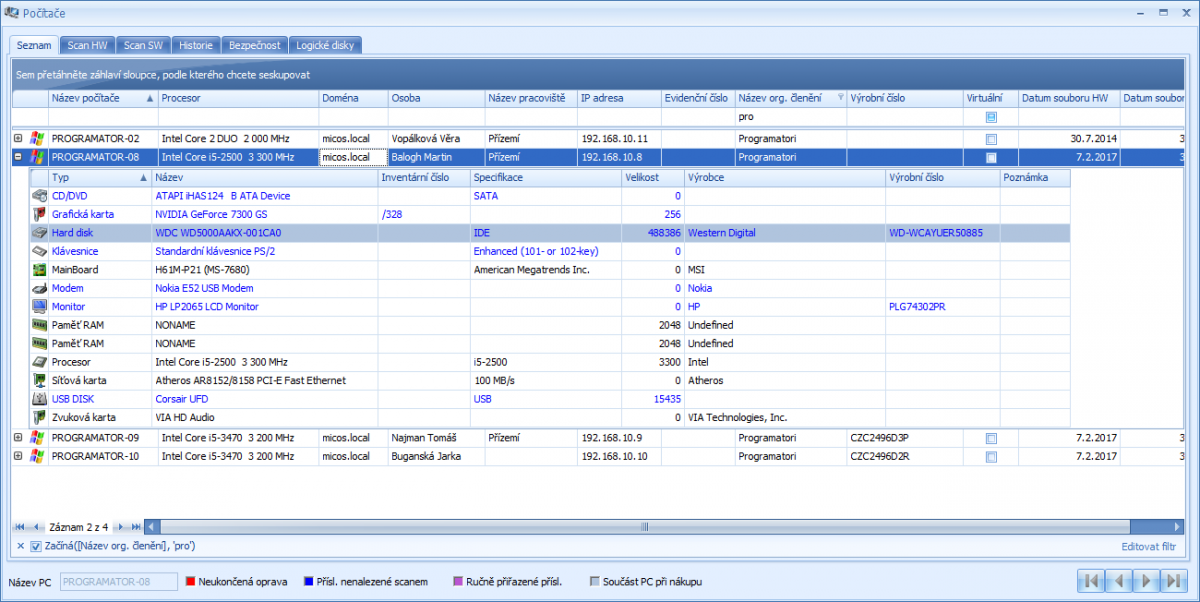Go to last record in grid navigator

pyautogui.click(x=134, y=526)
